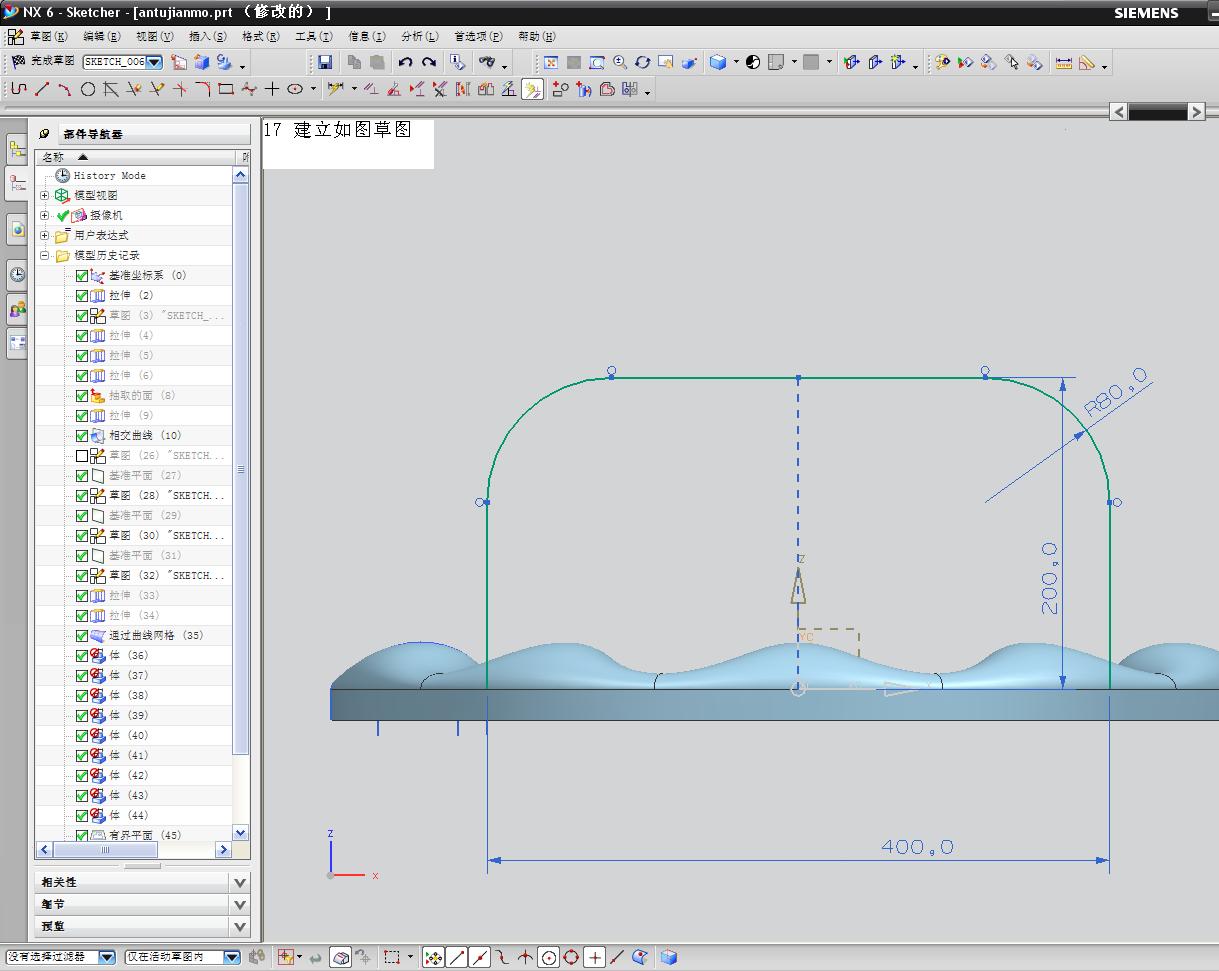Click the navigator horizontal scrollbar right arrow
The image size is (1219, 971).
point(223,850)
